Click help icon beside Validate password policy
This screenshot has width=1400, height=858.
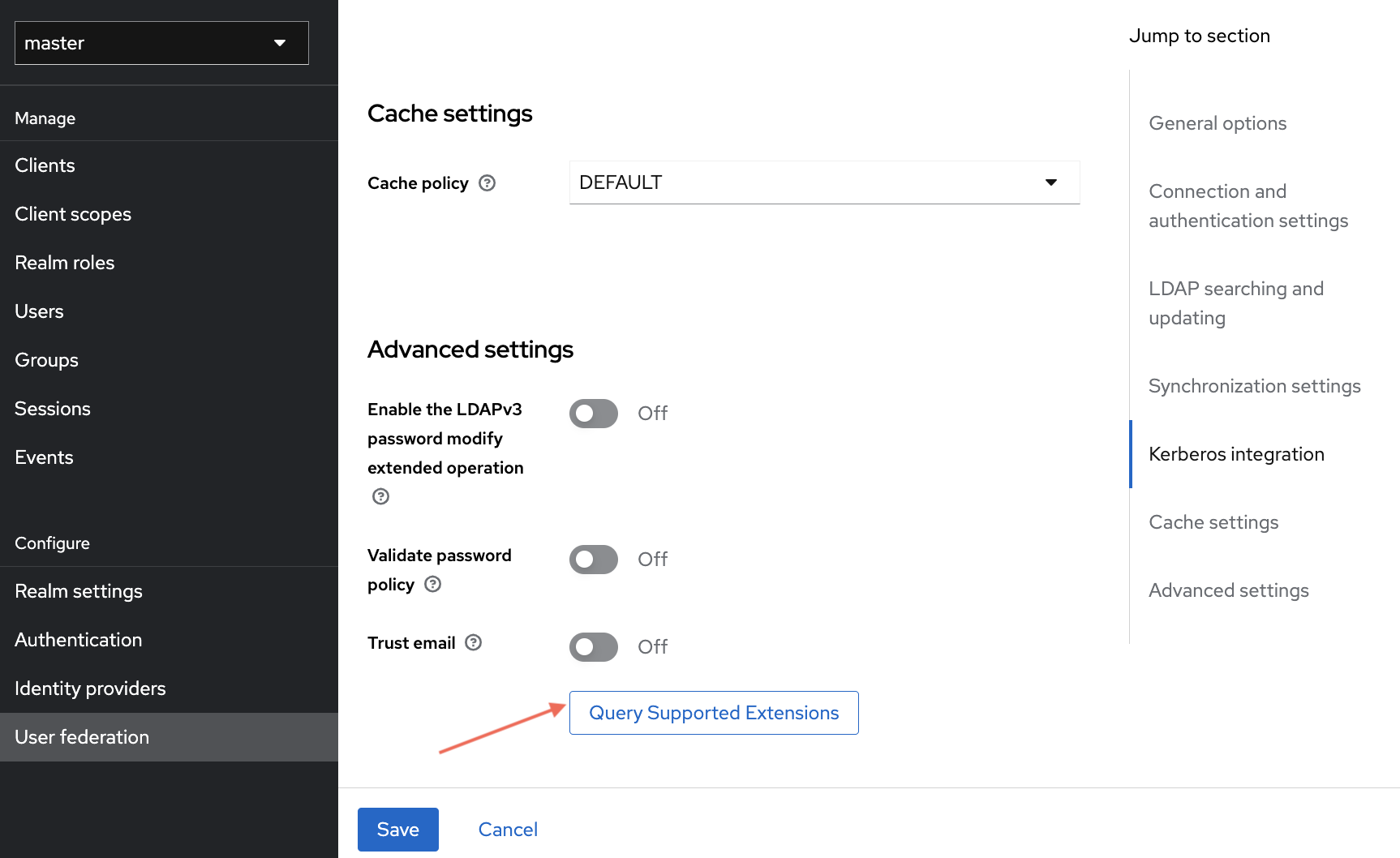433,584
